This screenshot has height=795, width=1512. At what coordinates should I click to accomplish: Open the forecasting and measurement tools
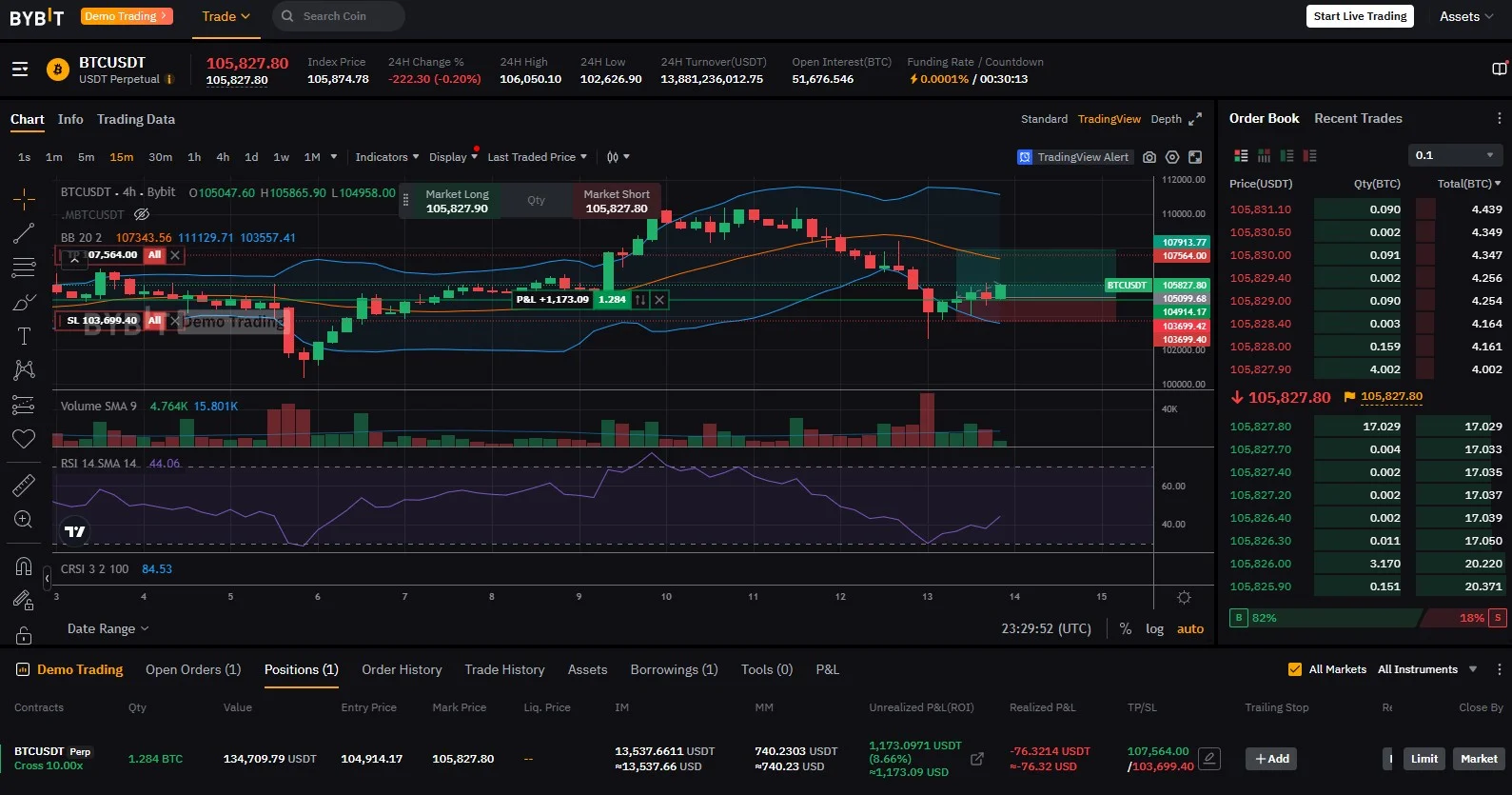pyautogui.click(x=24, y=405)
